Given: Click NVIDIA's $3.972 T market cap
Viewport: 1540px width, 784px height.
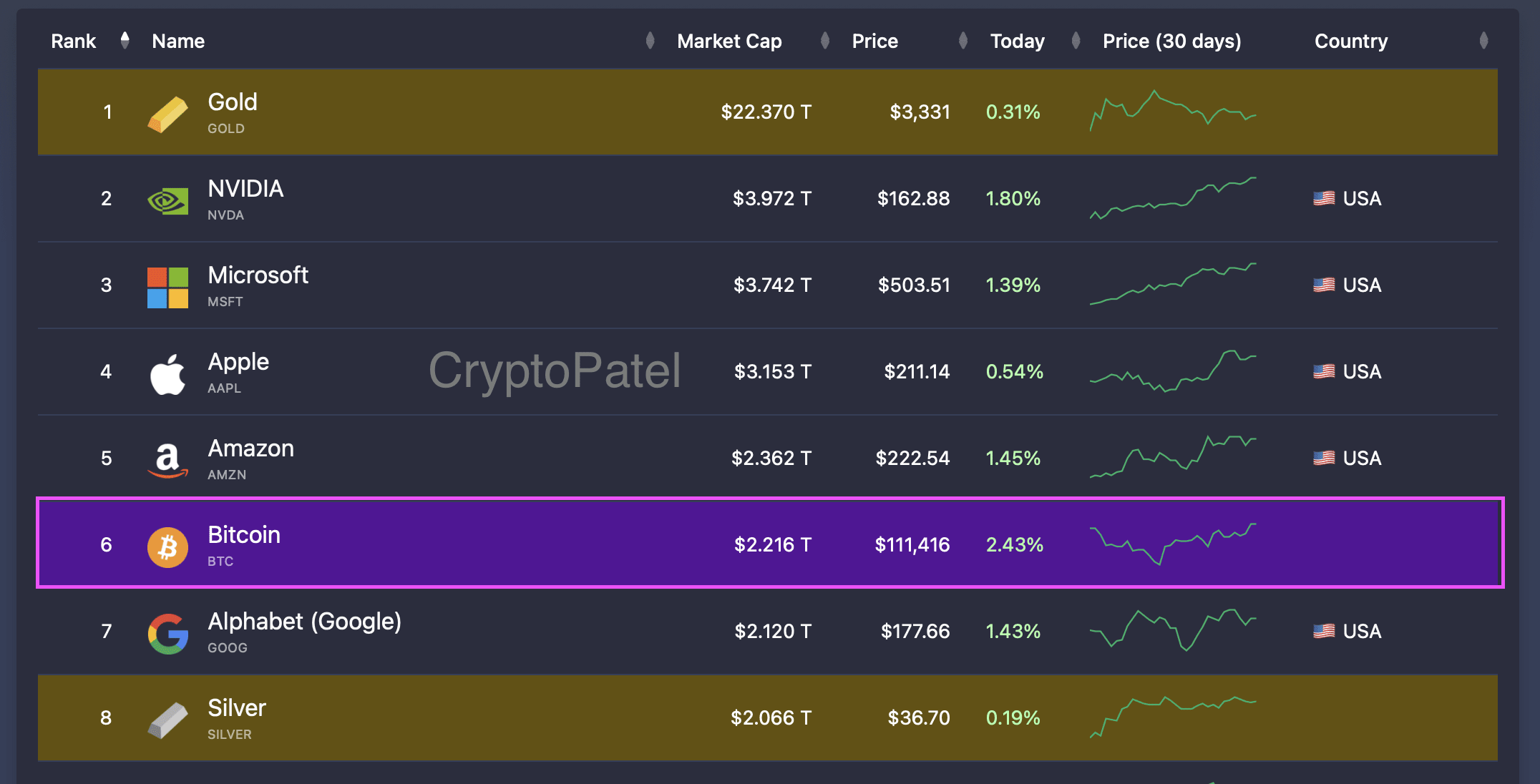Looking at the screenshot, I should click(771, 198).
